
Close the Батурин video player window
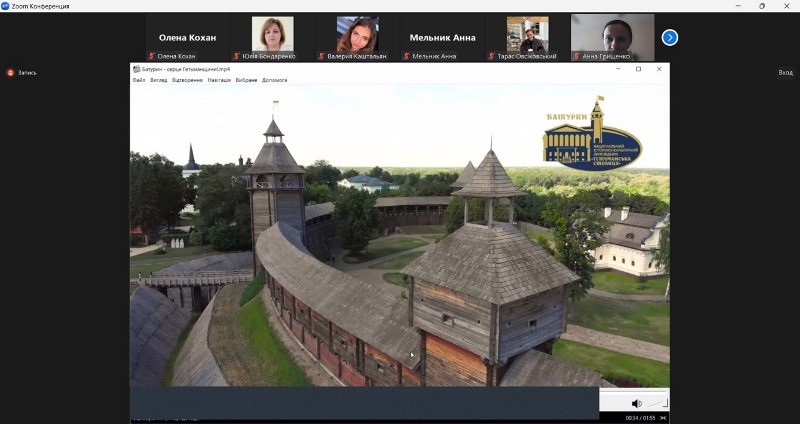659,69
